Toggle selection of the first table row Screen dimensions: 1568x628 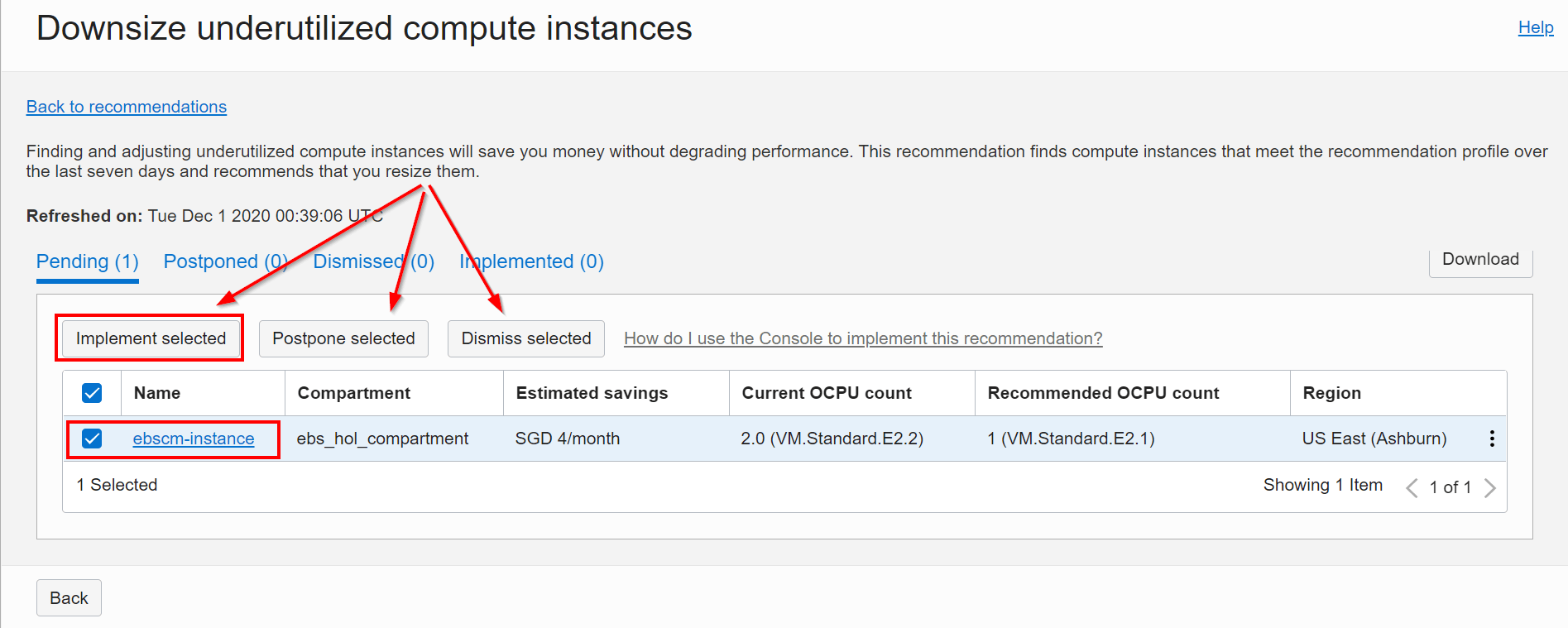tap(91, 439)
